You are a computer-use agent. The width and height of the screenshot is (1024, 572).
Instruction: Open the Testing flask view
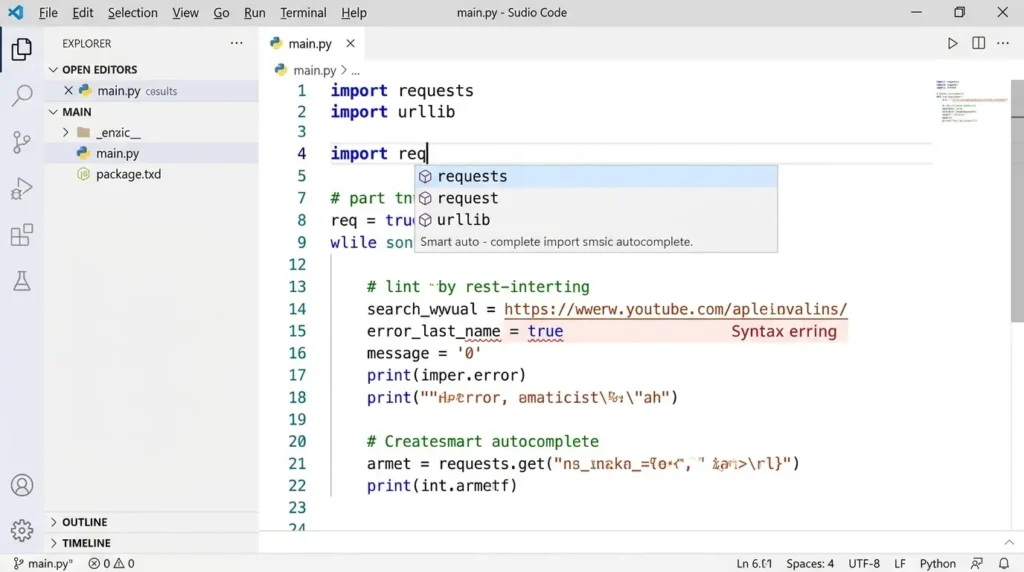point(22,281)
